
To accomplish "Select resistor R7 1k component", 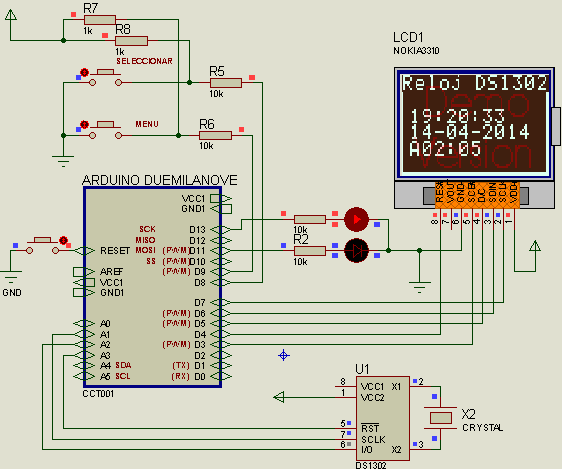I will click(x=99, y=20).
